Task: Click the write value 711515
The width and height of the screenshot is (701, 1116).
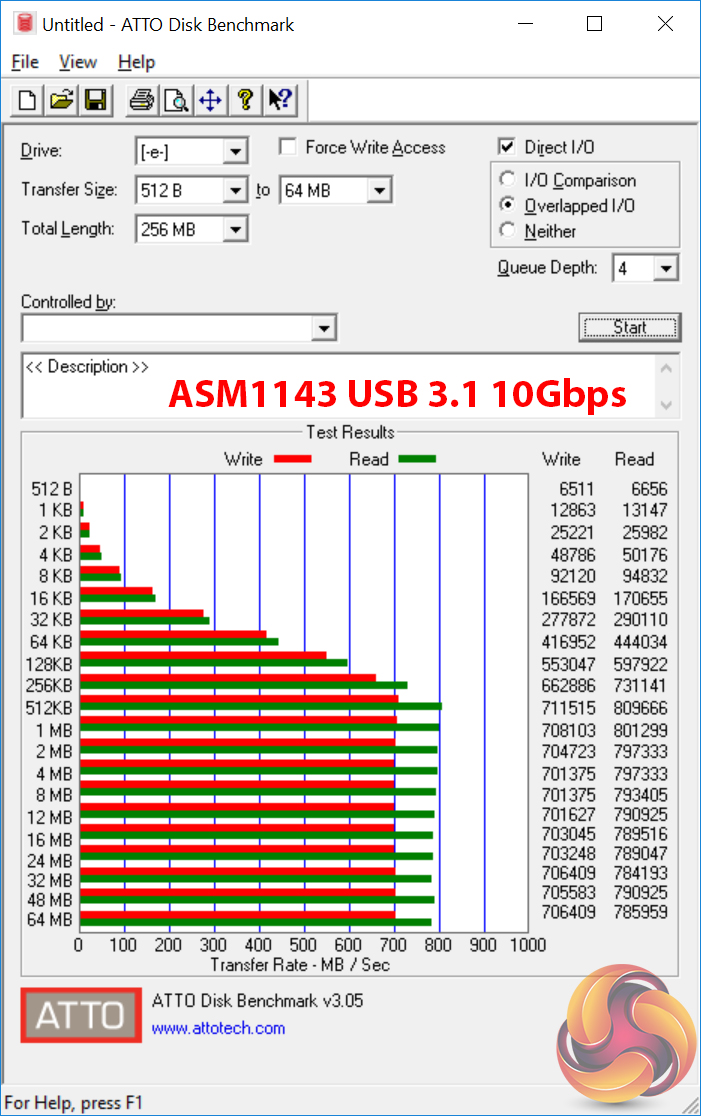Action: pos(569,708)
